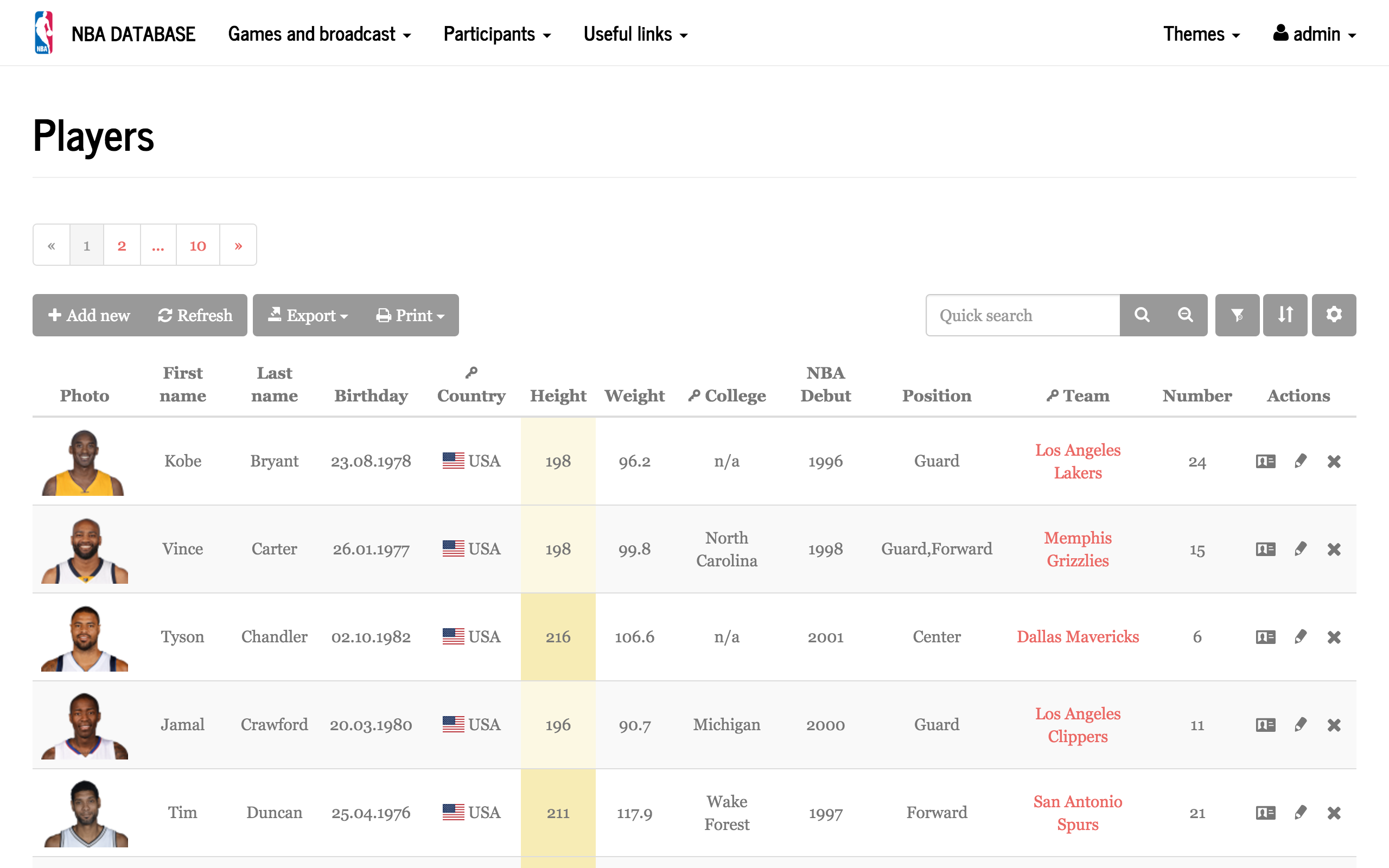The width and height of the screenshot is (1389, 868).
Task: Go to page 10 of the players list
Action: [x=197, y=245]
